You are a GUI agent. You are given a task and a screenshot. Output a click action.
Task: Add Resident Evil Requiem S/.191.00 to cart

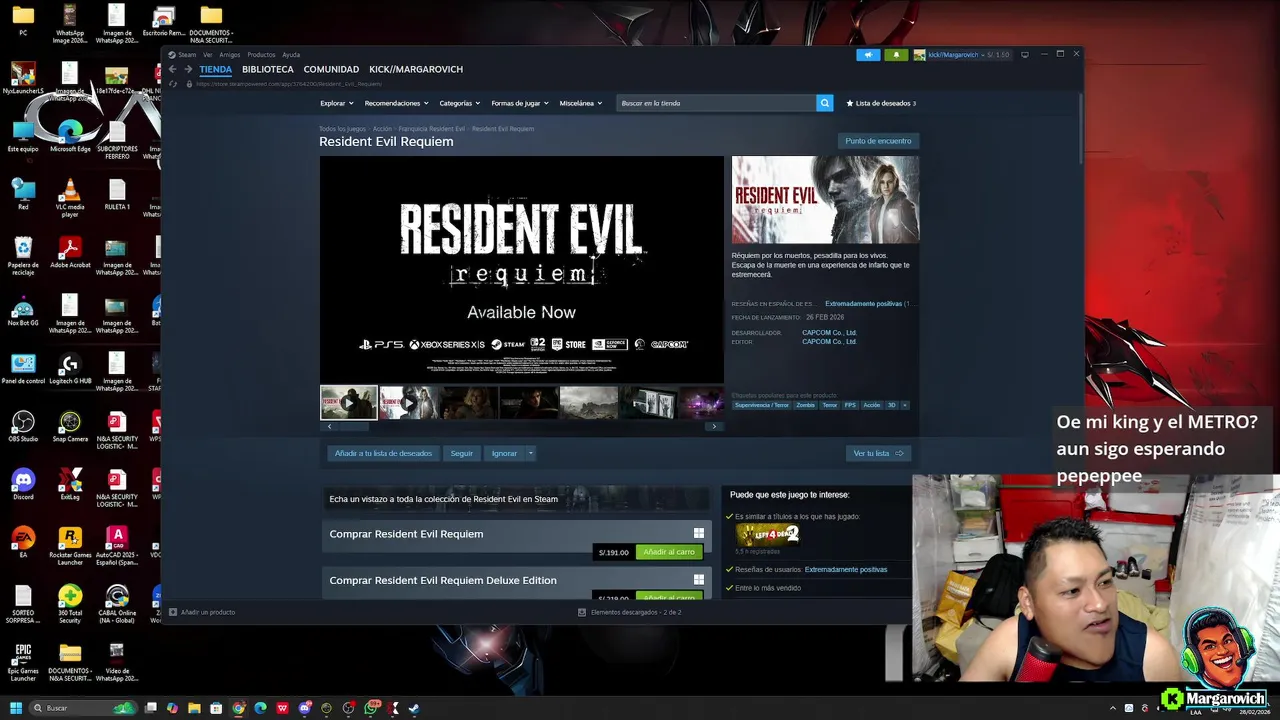pos(669,552)
